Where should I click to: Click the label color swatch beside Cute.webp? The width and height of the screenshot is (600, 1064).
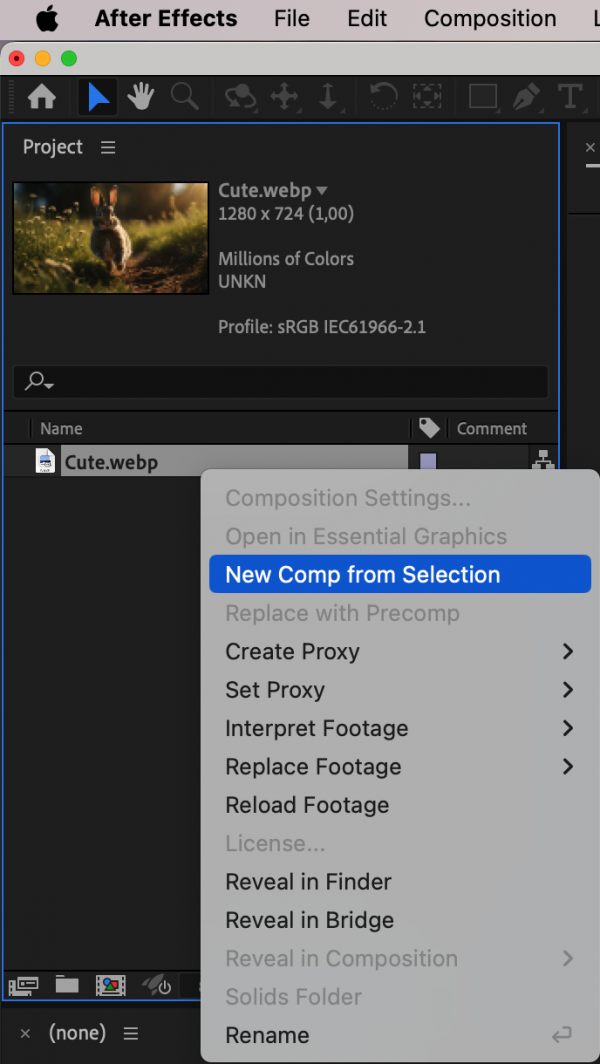coord(426,461)
